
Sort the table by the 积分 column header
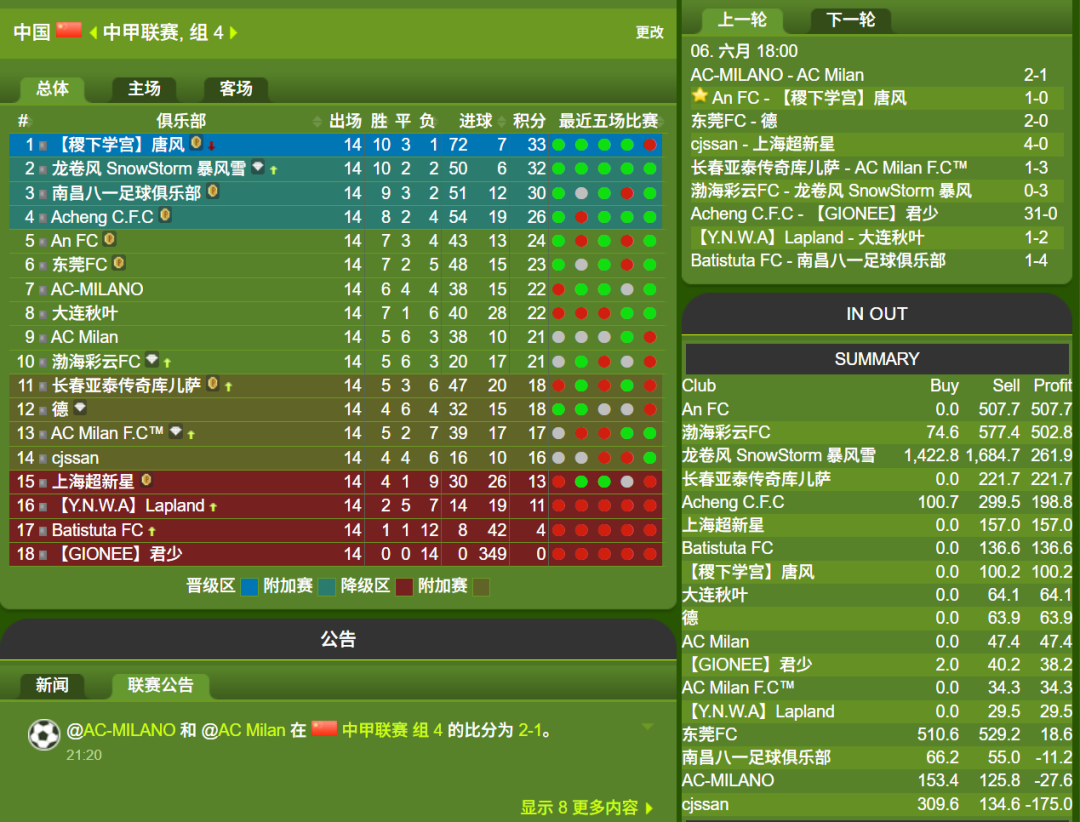click(x=529, y=121)
